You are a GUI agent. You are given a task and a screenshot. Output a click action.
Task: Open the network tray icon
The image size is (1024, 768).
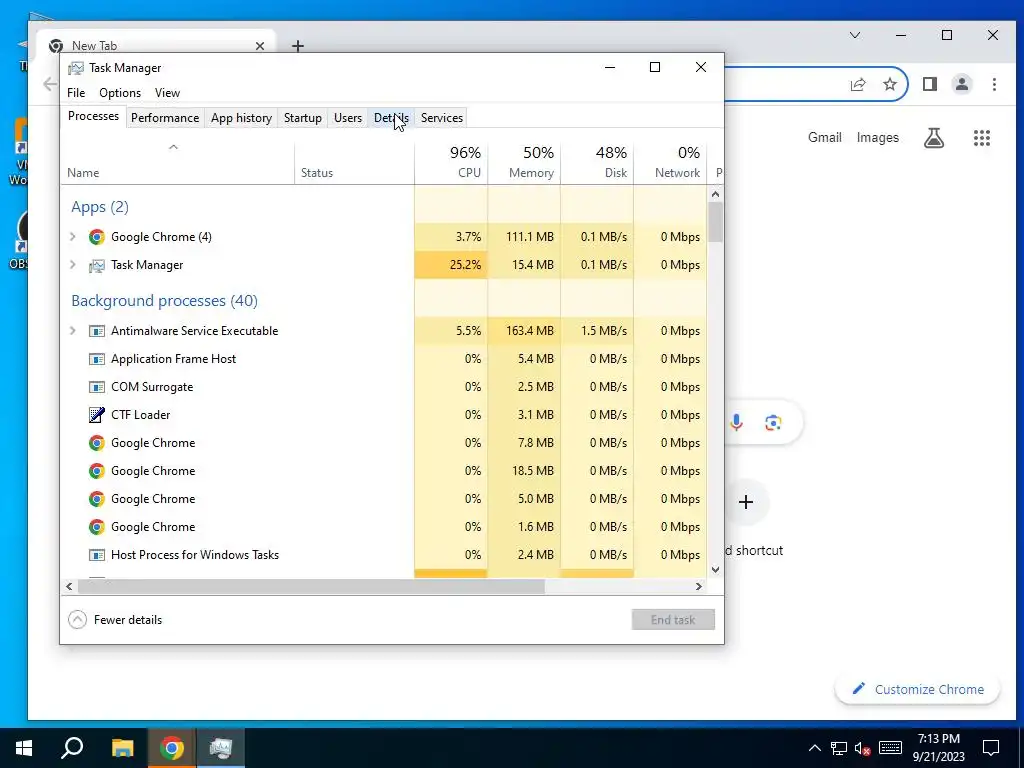[839, 748]
